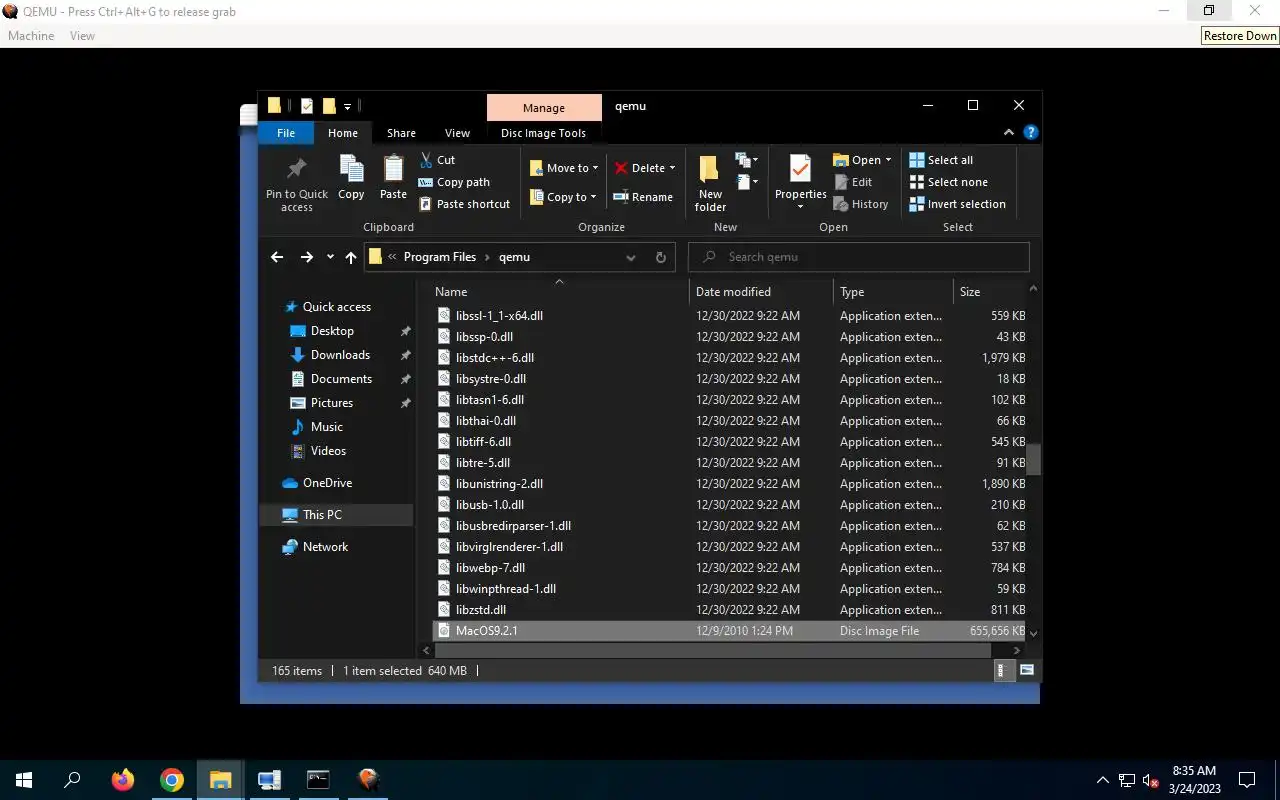This screenshot has width=1280, height=800.
Task: Click the Copy icon in Clipboard group
Action: click(351, 178)
